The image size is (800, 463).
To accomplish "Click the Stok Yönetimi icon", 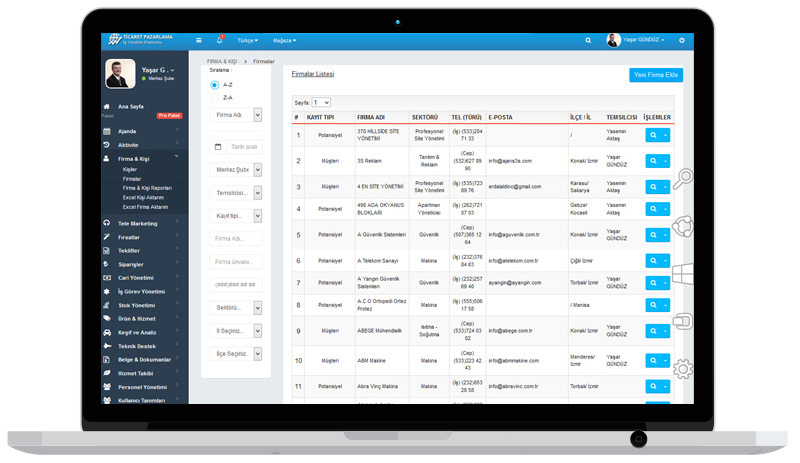I will 107,305.
